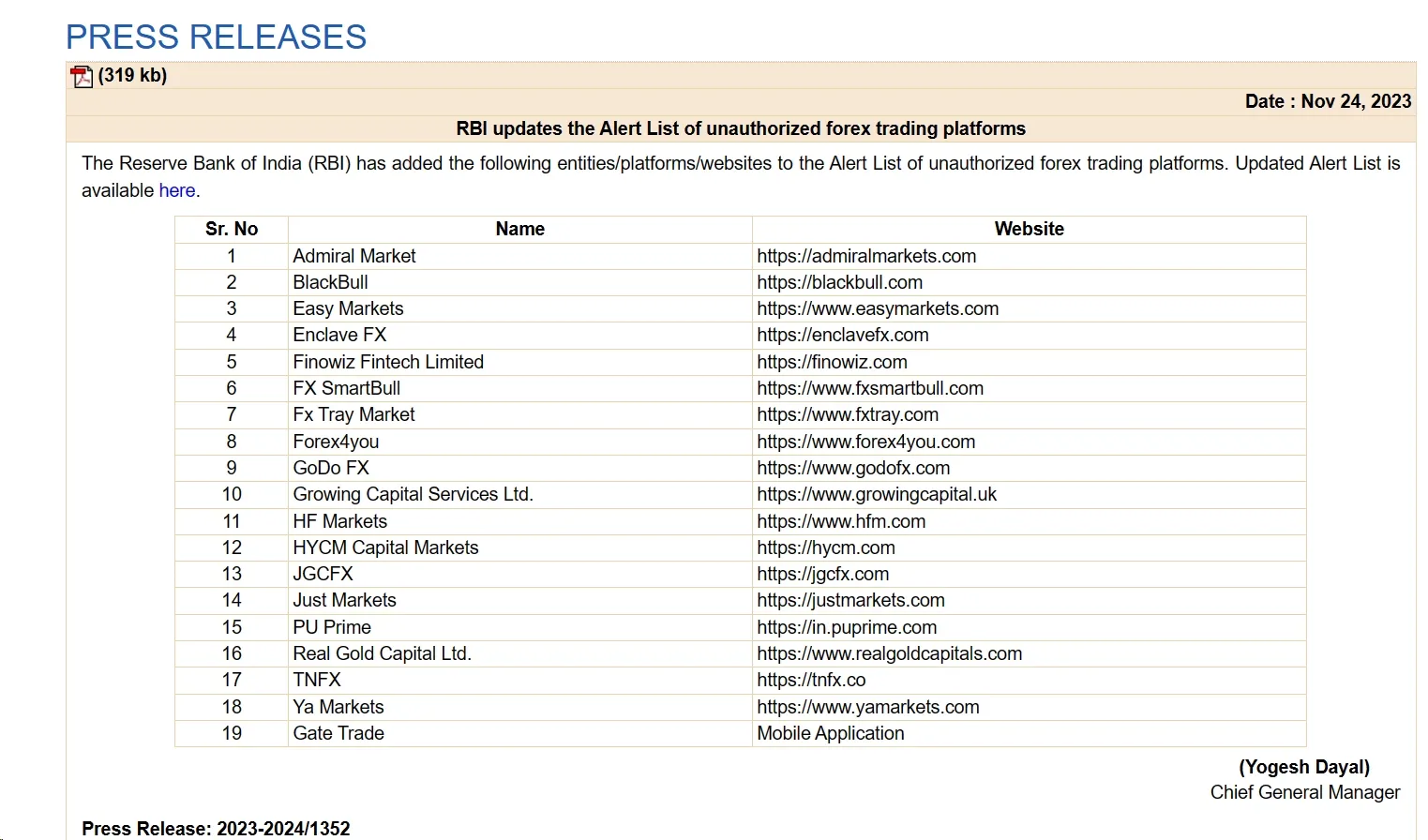Click the 'Website' column header
1428x840 pixels.
(x=1030, y=229)
